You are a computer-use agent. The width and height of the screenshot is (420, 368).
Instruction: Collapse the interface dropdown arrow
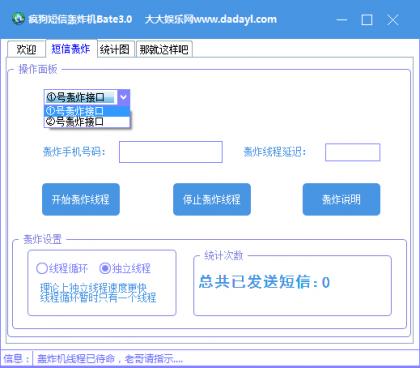(x=124, y=97)
